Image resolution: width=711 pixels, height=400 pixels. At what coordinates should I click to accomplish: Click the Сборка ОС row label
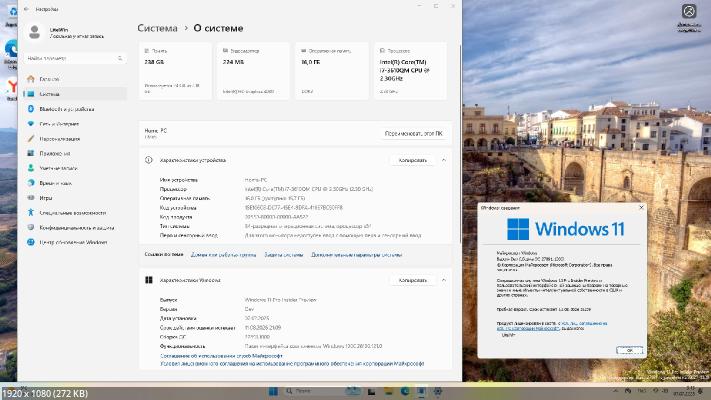[173, 337]
